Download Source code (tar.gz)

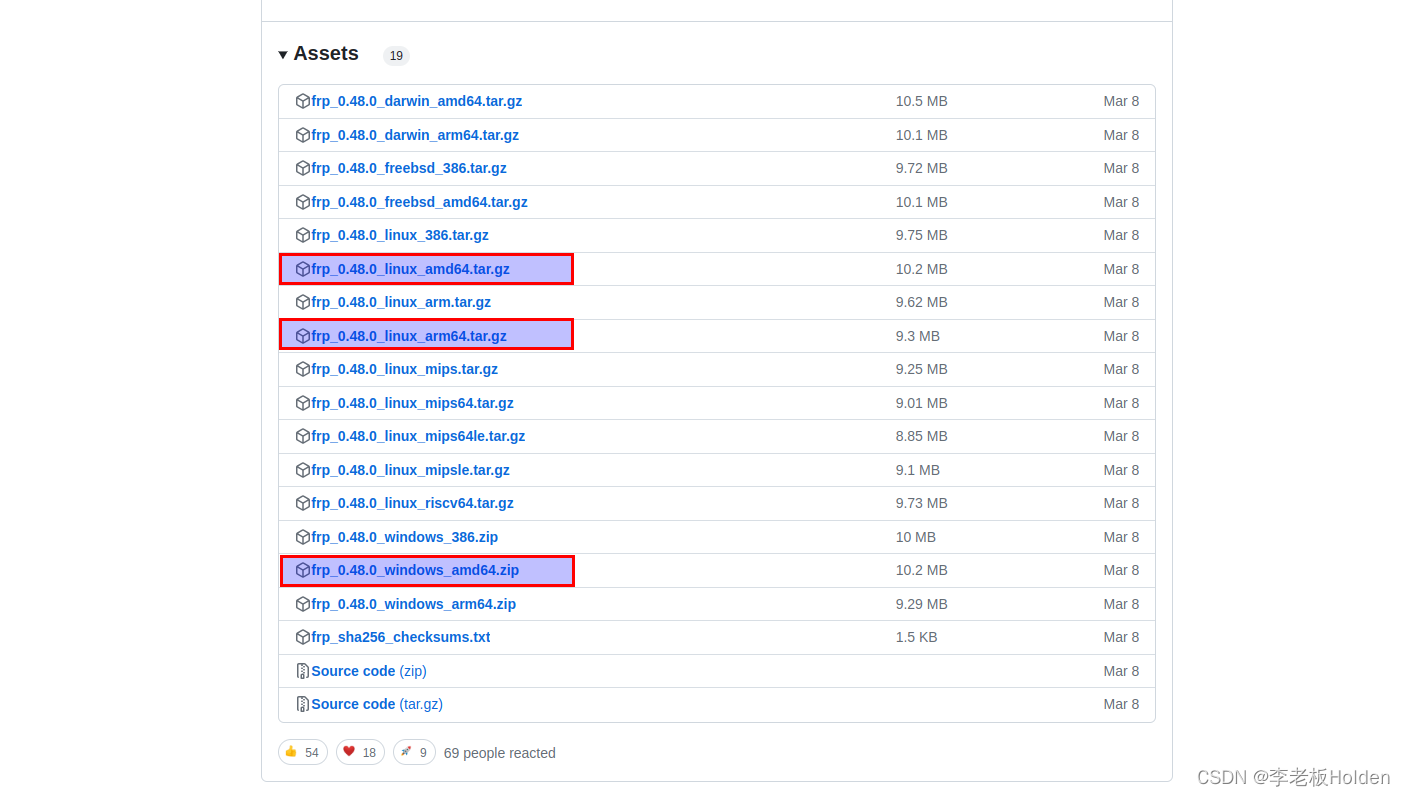click(377, 704)
